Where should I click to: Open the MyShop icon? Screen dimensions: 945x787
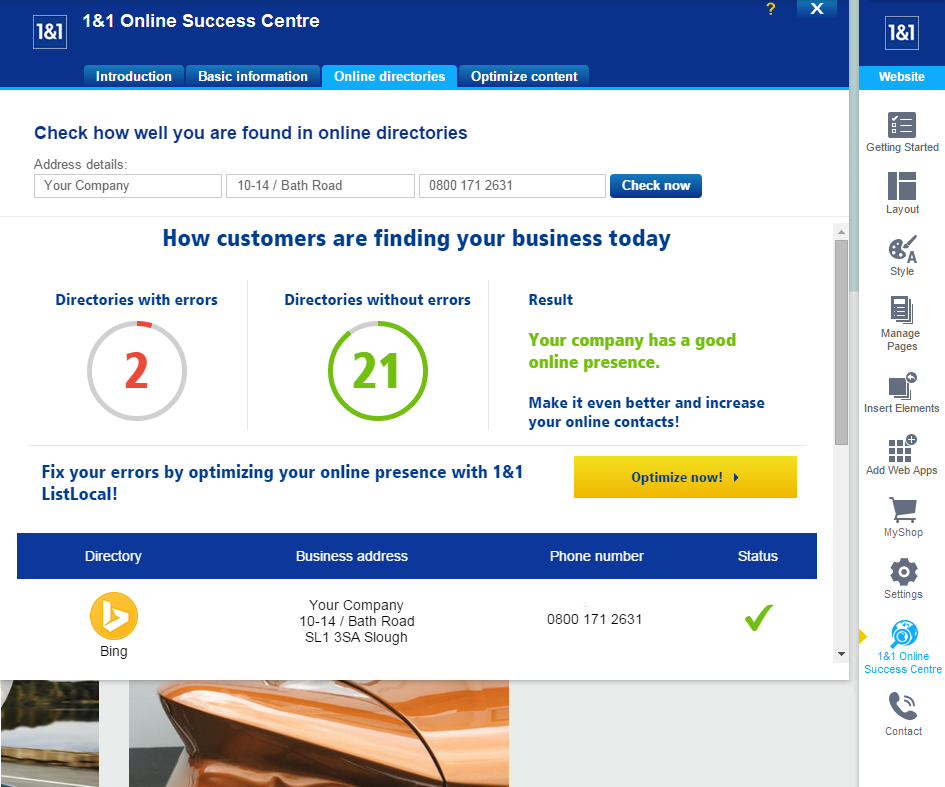[x=901, y=510]
